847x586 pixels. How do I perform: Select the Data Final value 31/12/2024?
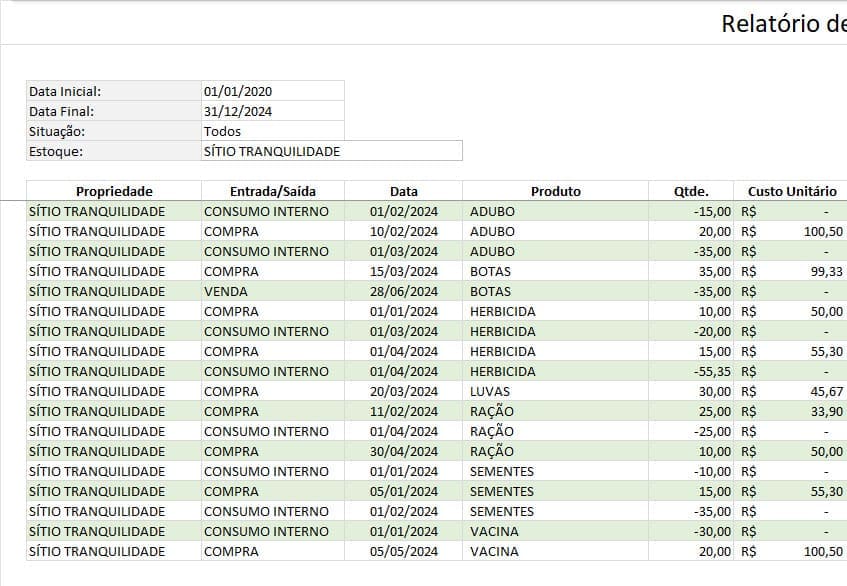(x=273, y=111)
